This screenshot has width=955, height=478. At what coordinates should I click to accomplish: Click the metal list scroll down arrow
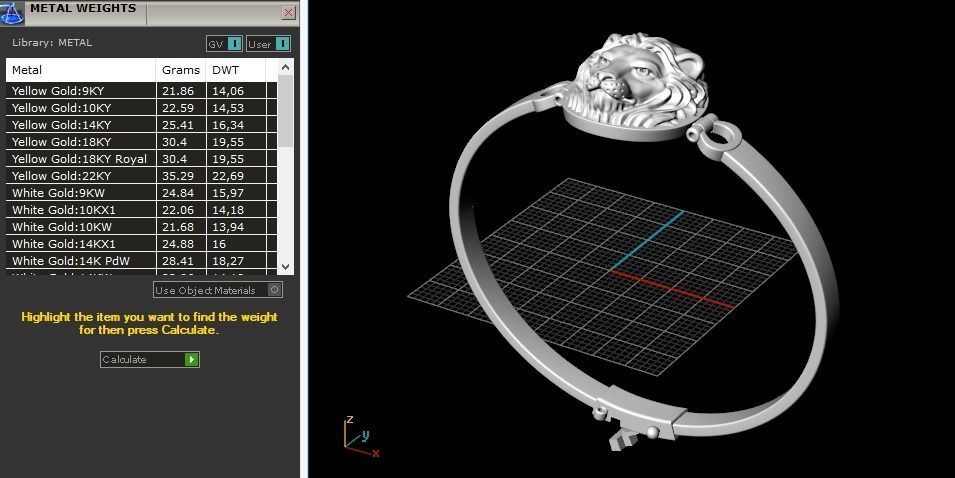[286, 267]
